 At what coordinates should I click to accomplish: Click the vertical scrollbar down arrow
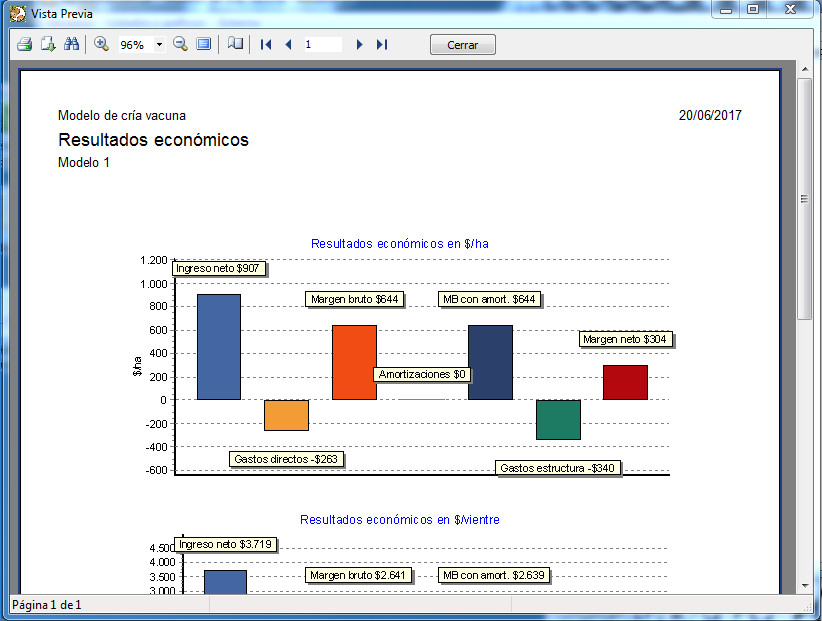805,586
